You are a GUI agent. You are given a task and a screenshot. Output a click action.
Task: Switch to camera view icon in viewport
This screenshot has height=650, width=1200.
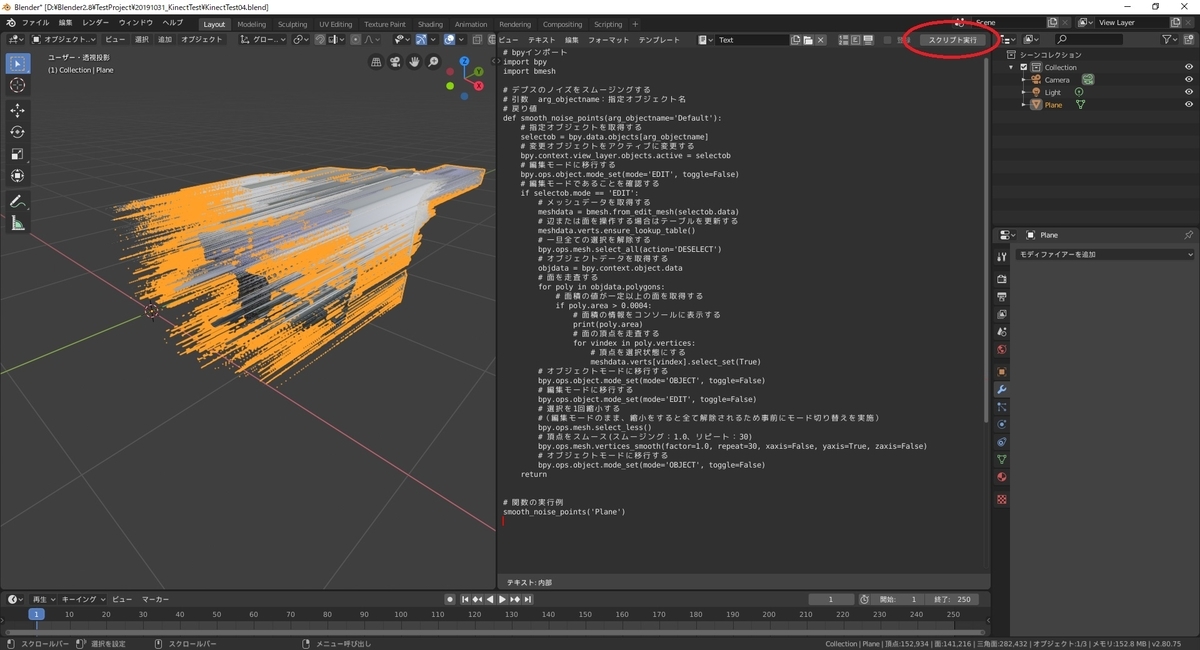pos(395,62)
